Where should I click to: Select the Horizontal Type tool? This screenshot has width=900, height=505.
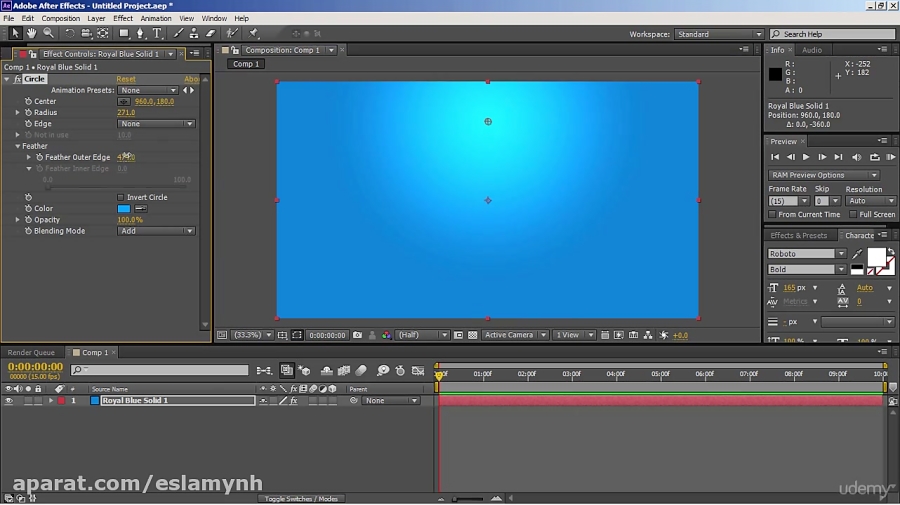157,34
